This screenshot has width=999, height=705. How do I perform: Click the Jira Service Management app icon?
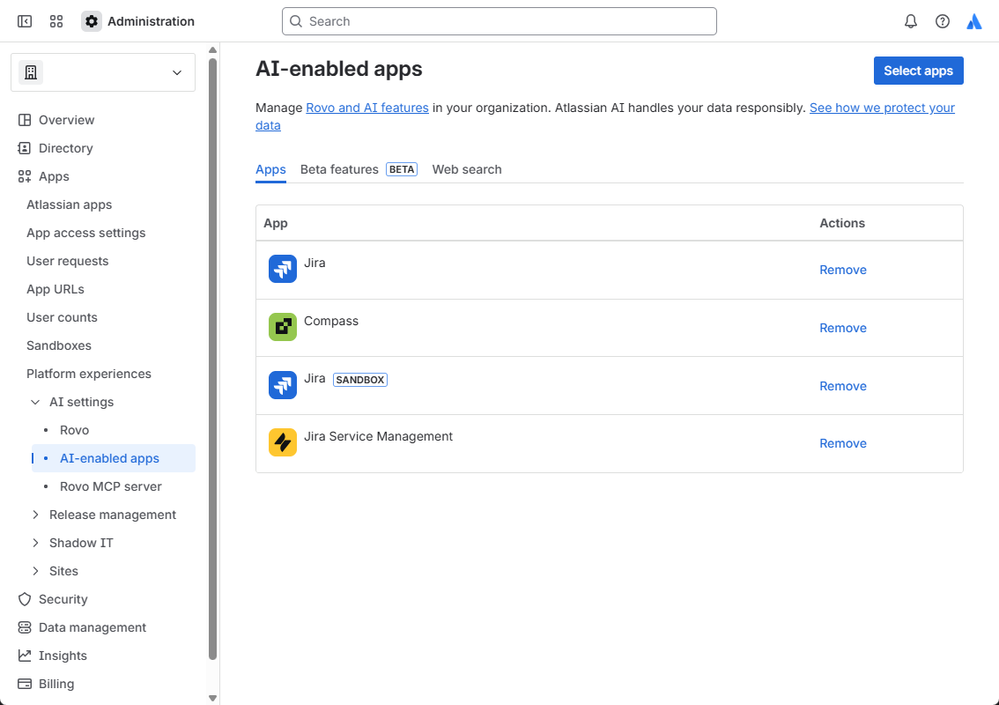[282, 442]
